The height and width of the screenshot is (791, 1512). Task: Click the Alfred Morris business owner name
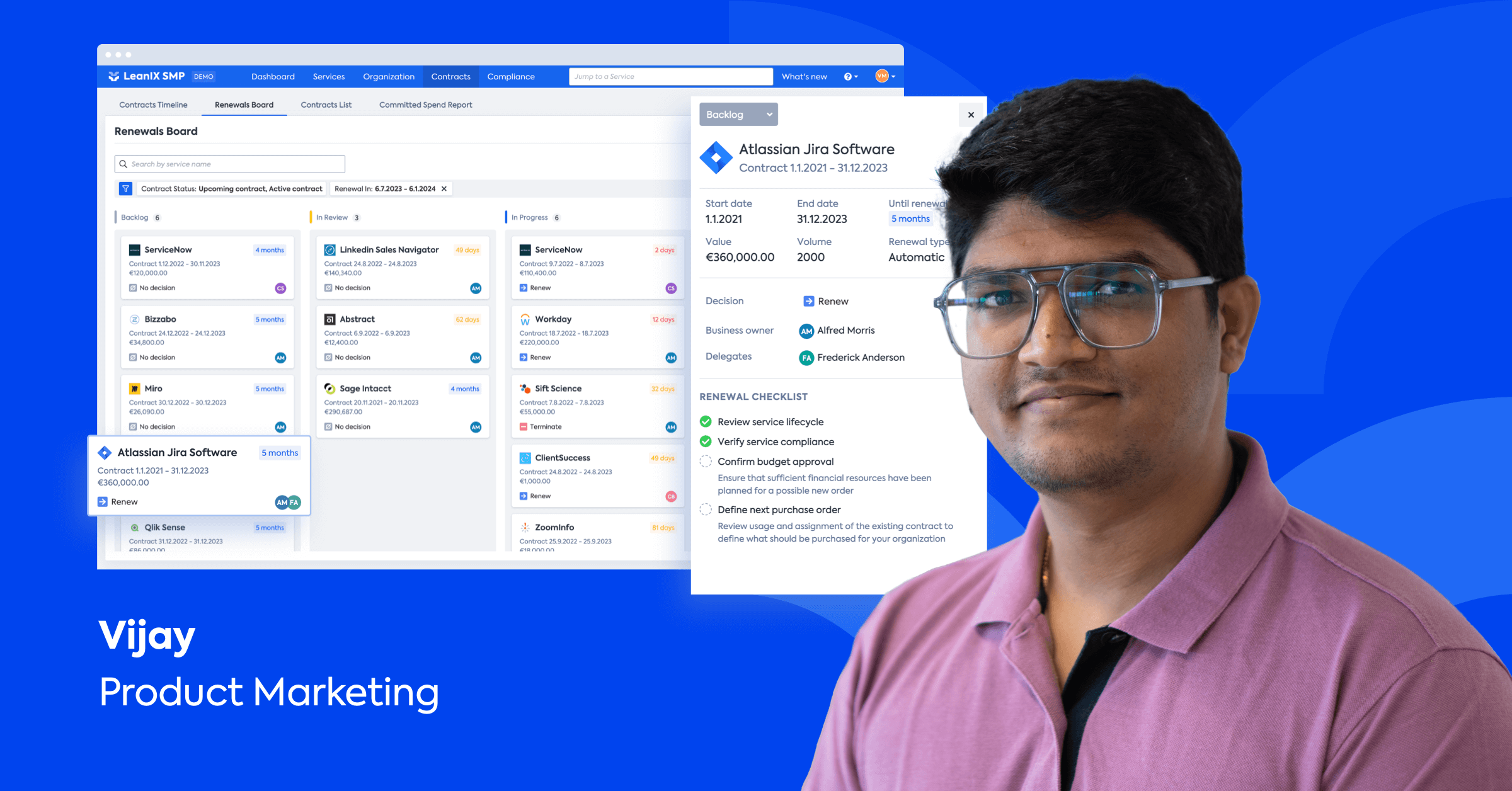(x=846, y=331)
